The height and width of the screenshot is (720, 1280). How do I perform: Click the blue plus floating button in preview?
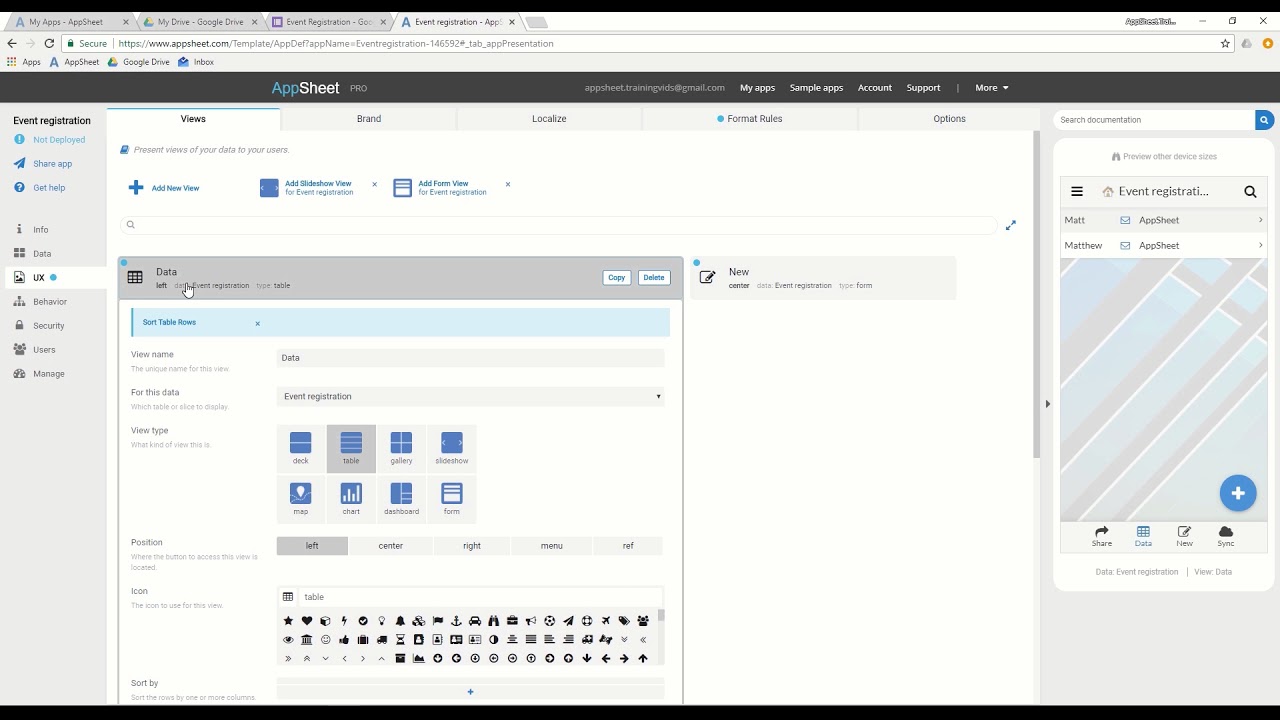coord(1237,493)
